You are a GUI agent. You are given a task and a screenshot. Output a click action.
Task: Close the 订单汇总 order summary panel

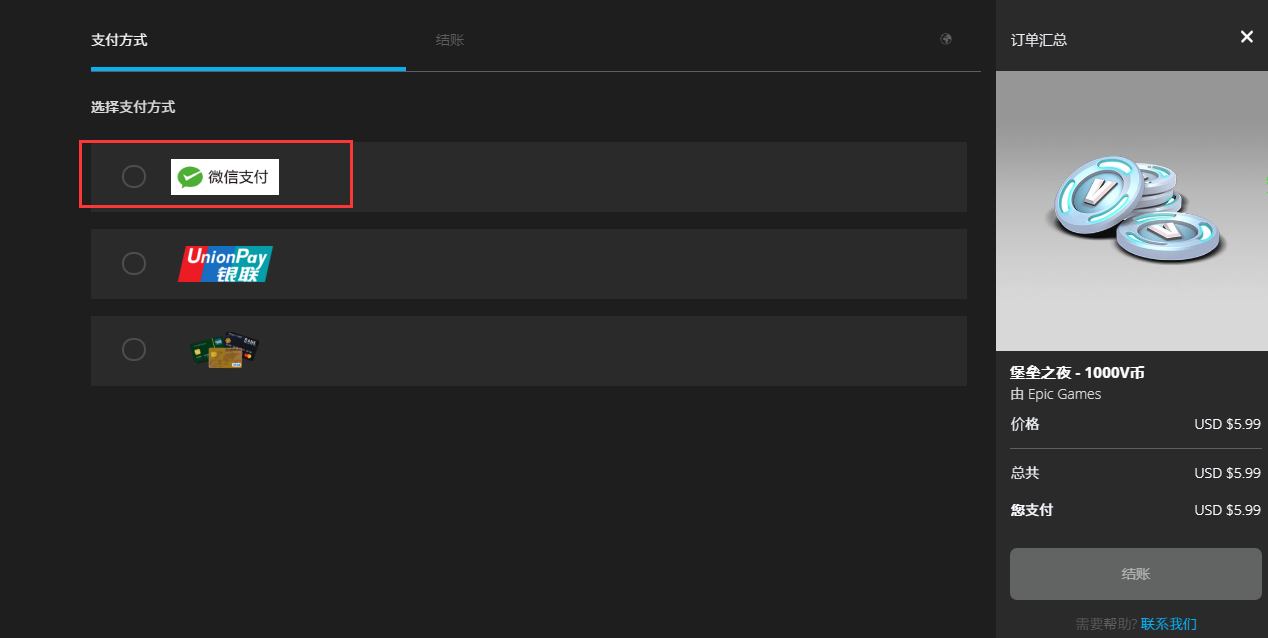1246,37
